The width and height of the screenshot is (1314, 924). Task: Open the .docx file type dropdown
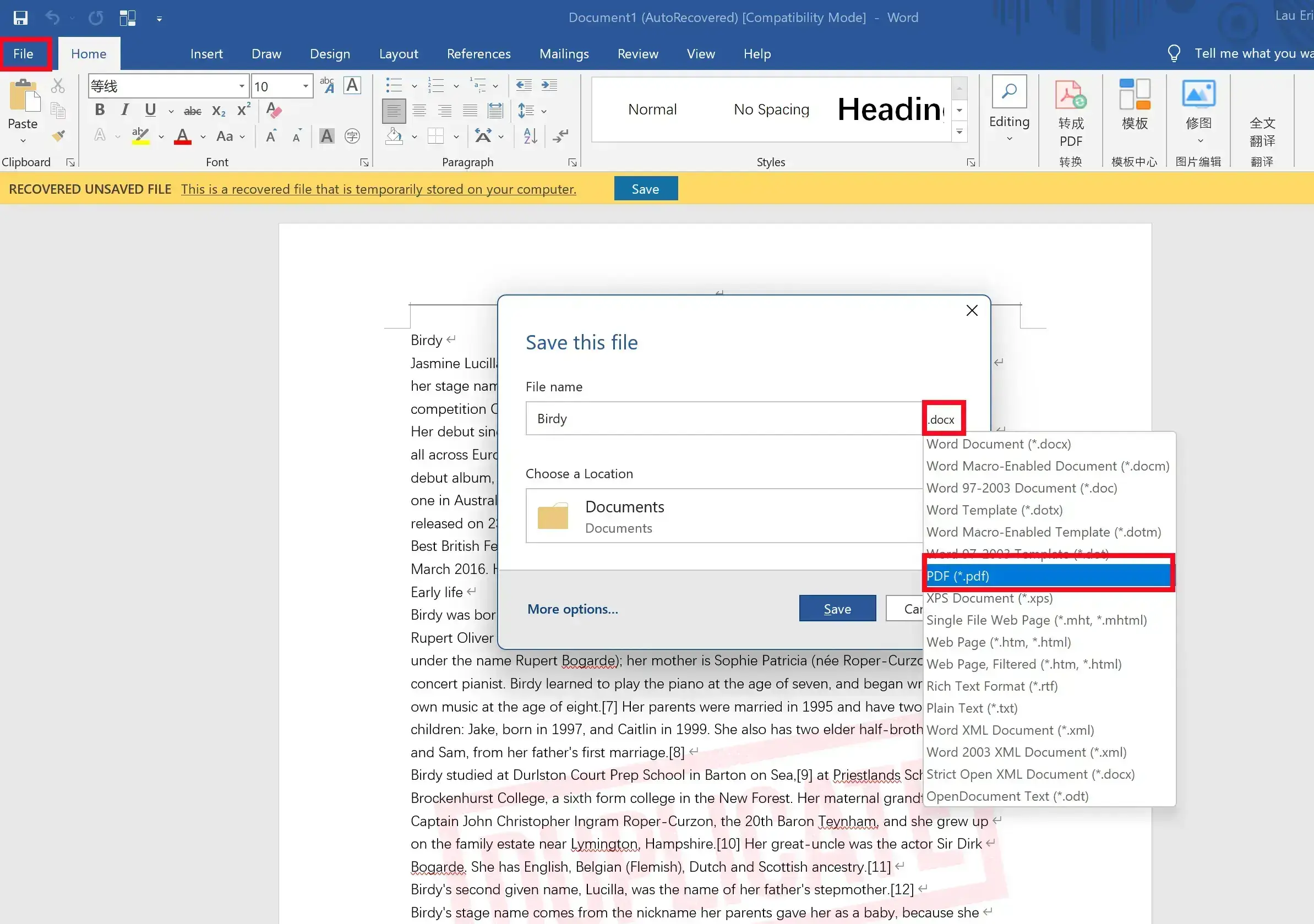(943, 419)
